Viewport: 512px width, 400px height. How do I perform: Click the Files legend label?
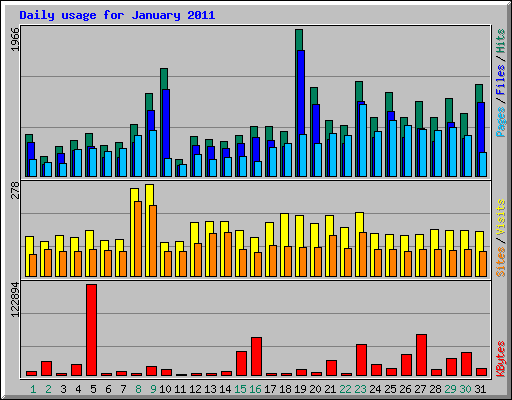[x=500, y=80]
